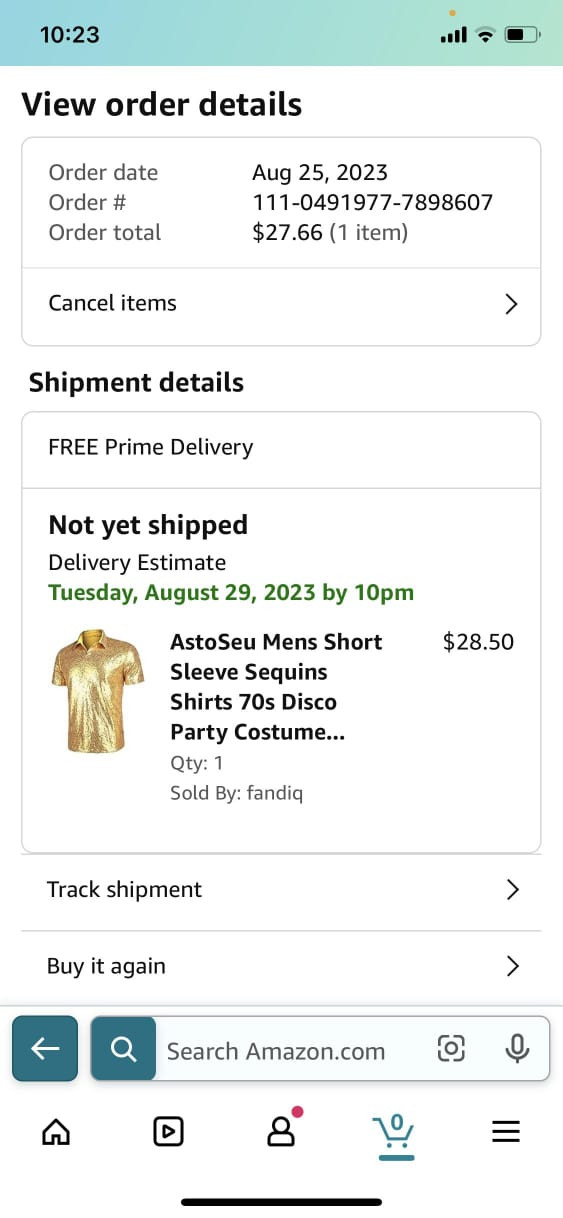The width and height of the screenshot is (563, 1218).
Task: Open the Inspire video play icon
Action: click(x=168, y=1131)
